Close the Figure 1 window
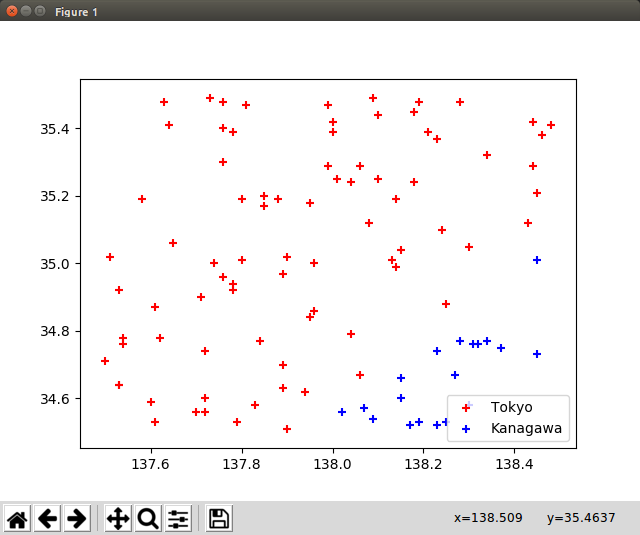 pos(12,11)
